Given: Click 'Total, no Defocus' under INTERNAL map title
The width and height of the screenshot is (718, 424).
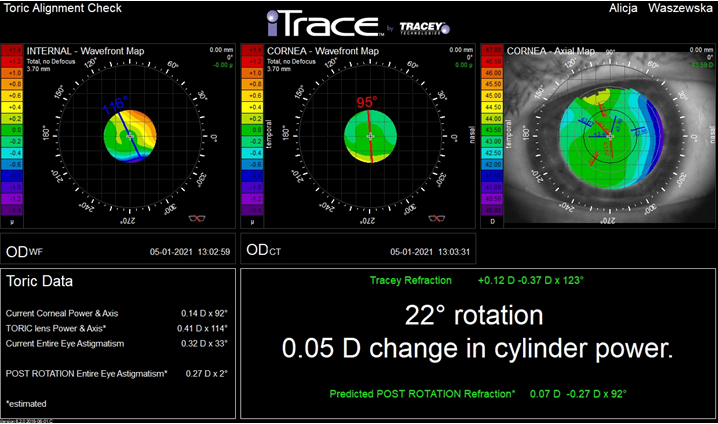Looking at the screenshot, I should pos(51,61).
